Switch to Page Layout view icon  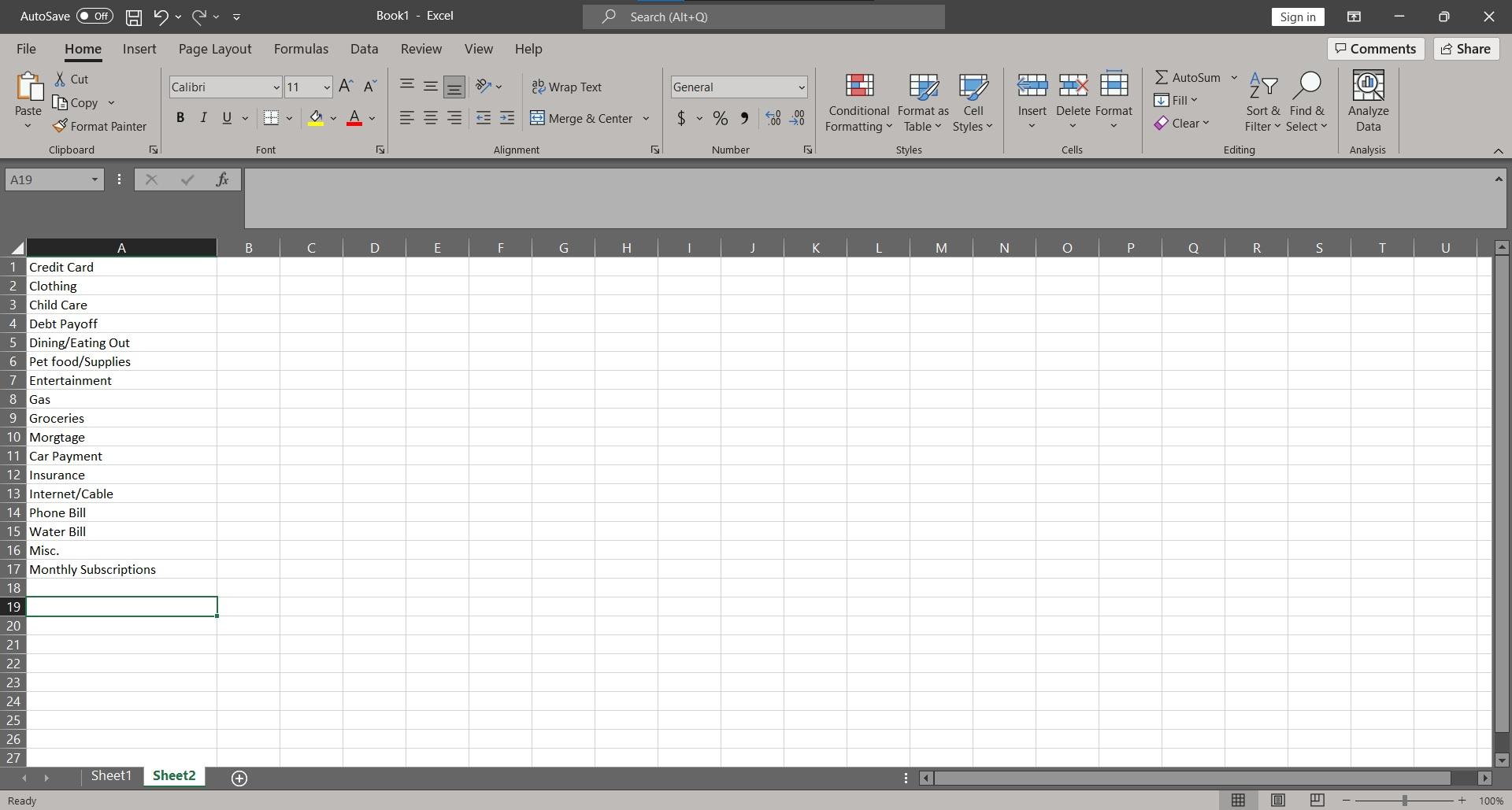1277,801
